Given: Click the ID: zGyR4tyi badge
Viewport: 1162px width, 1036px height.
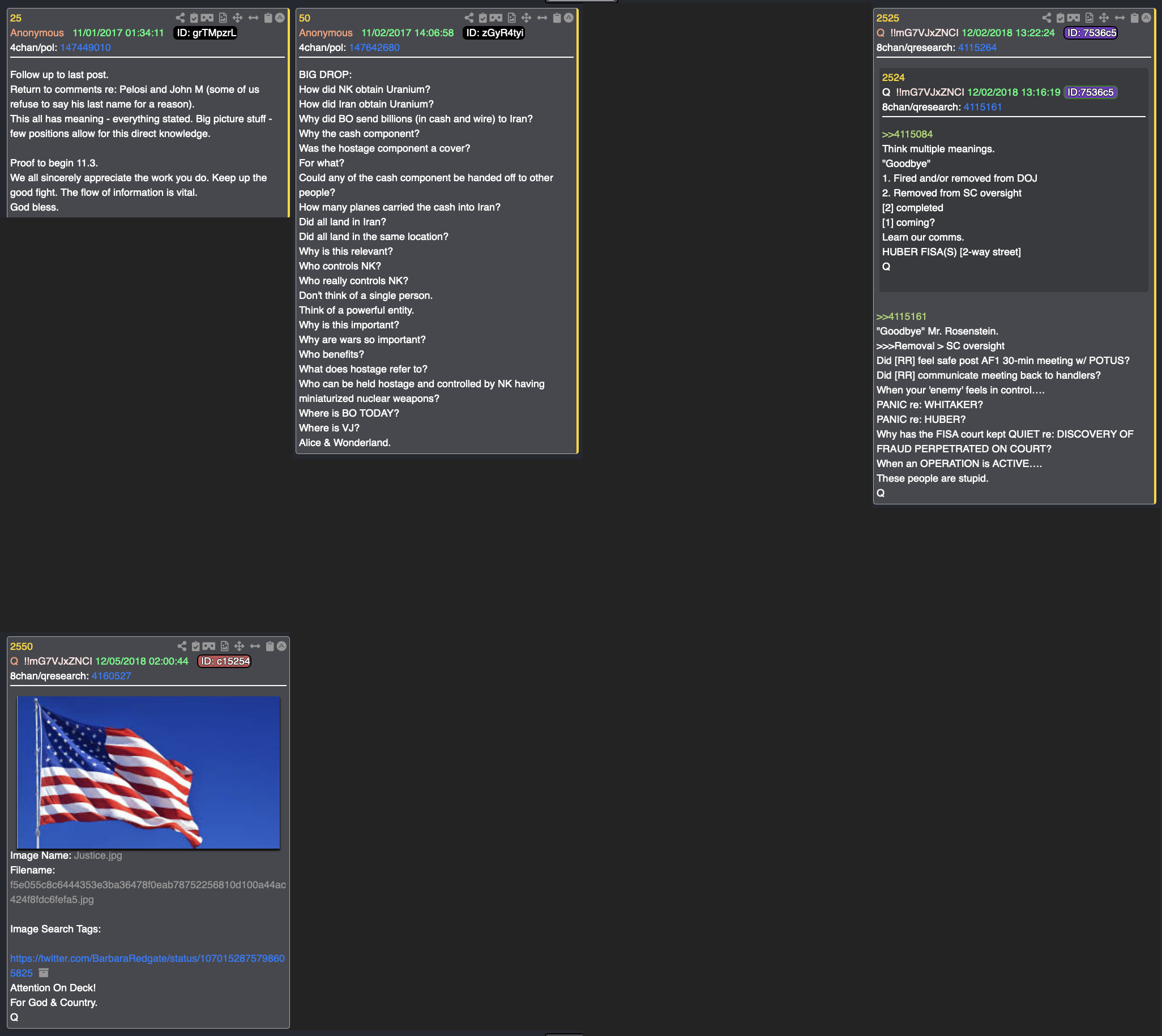Looking at the screenshot, I should click(494, 33).
